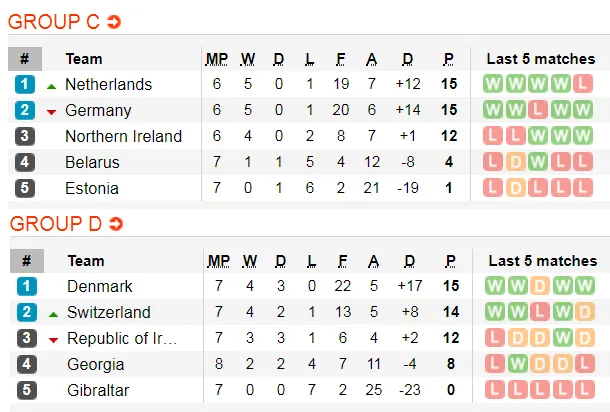610x412 pixels.
Task: Sort Group C by MP column
Action: tap(217, 58)
